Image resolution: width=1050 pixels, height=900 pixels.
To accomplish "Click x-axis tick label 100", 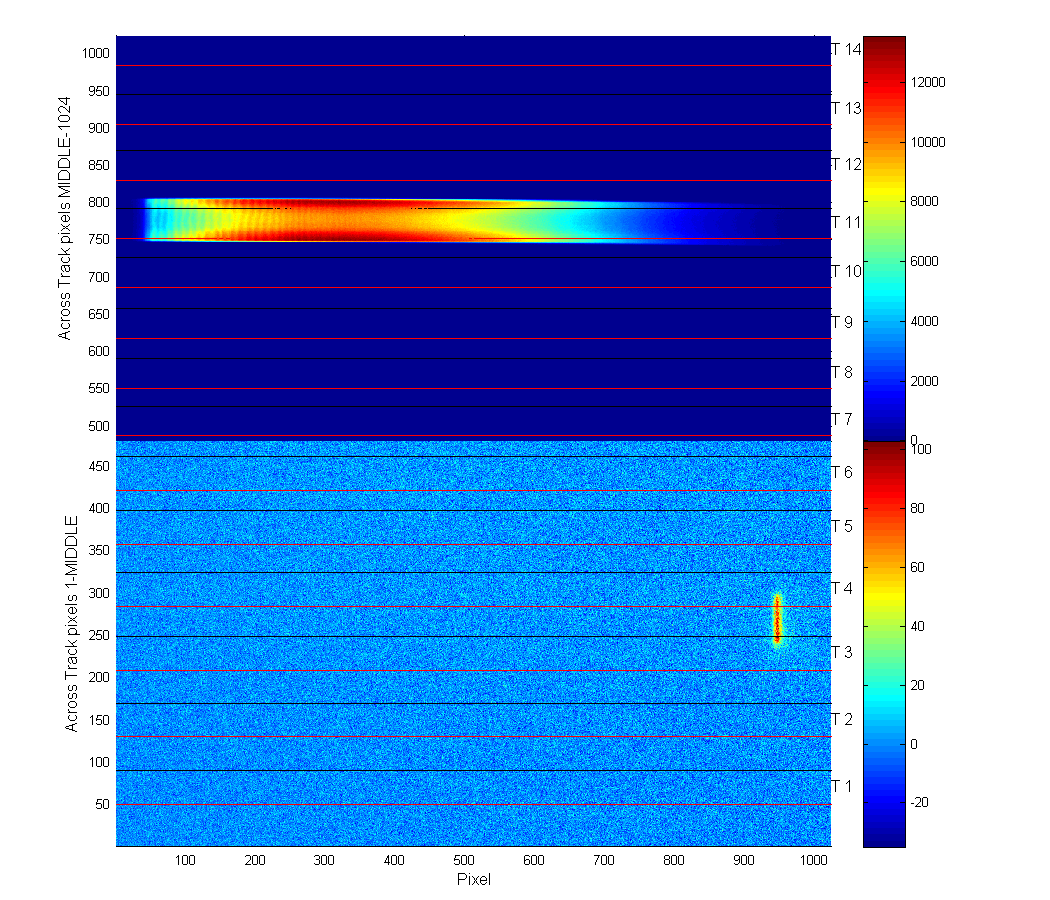I will coord(185,860).
